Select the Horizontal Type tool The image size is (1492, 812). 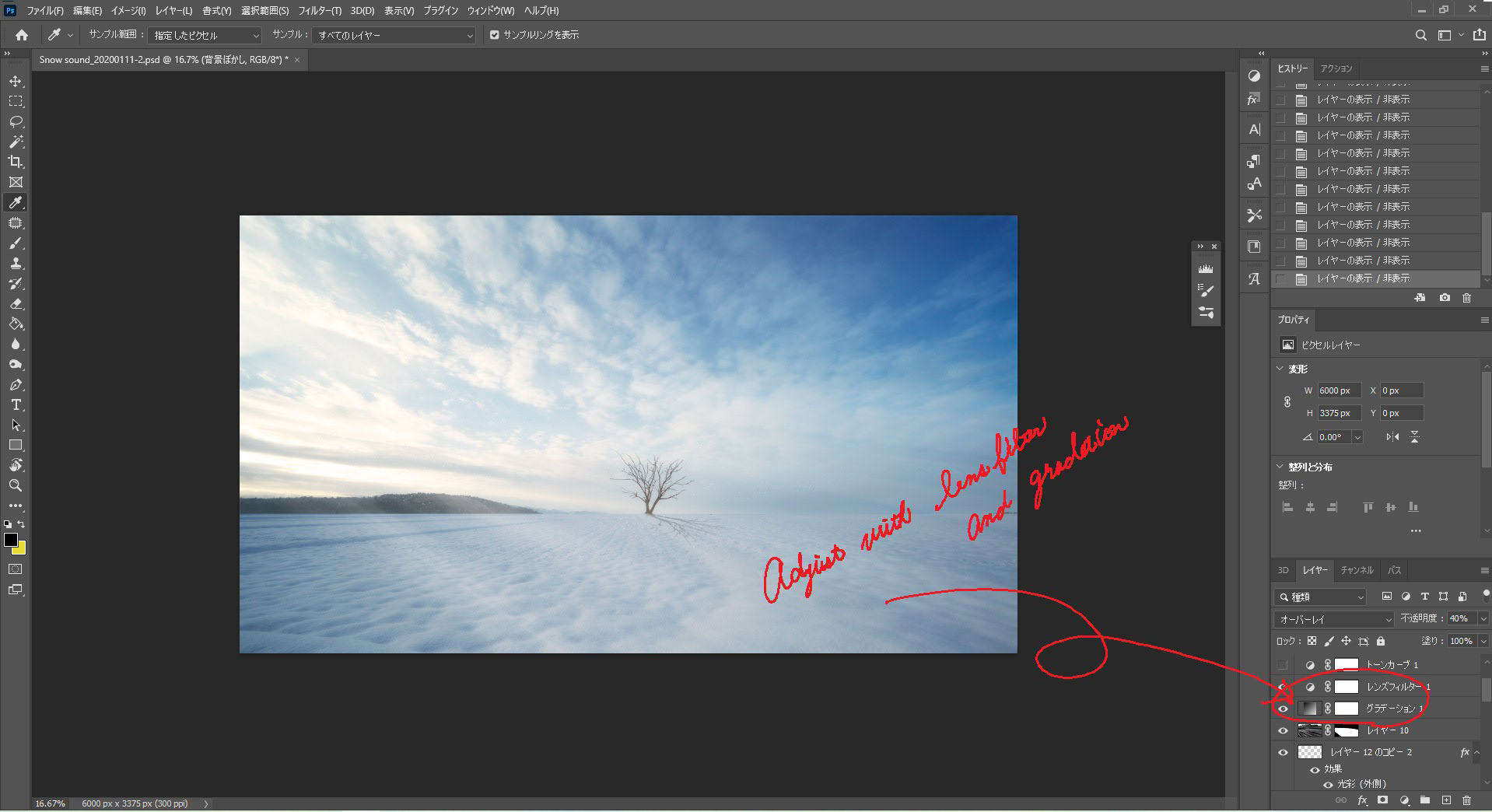point(16,405)
